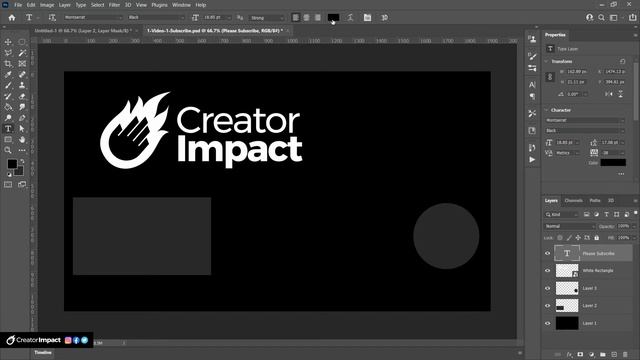The height and width of the screenshot is (360, 640).
Task: Create a new group folder icon
Action: pos(603,354)
